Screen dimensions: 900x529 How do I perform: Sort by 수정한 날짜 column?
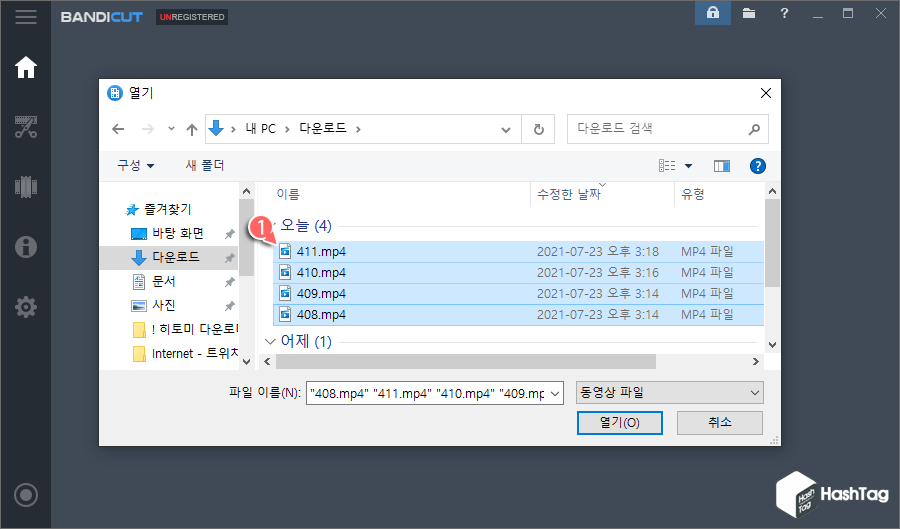[569, 195]
